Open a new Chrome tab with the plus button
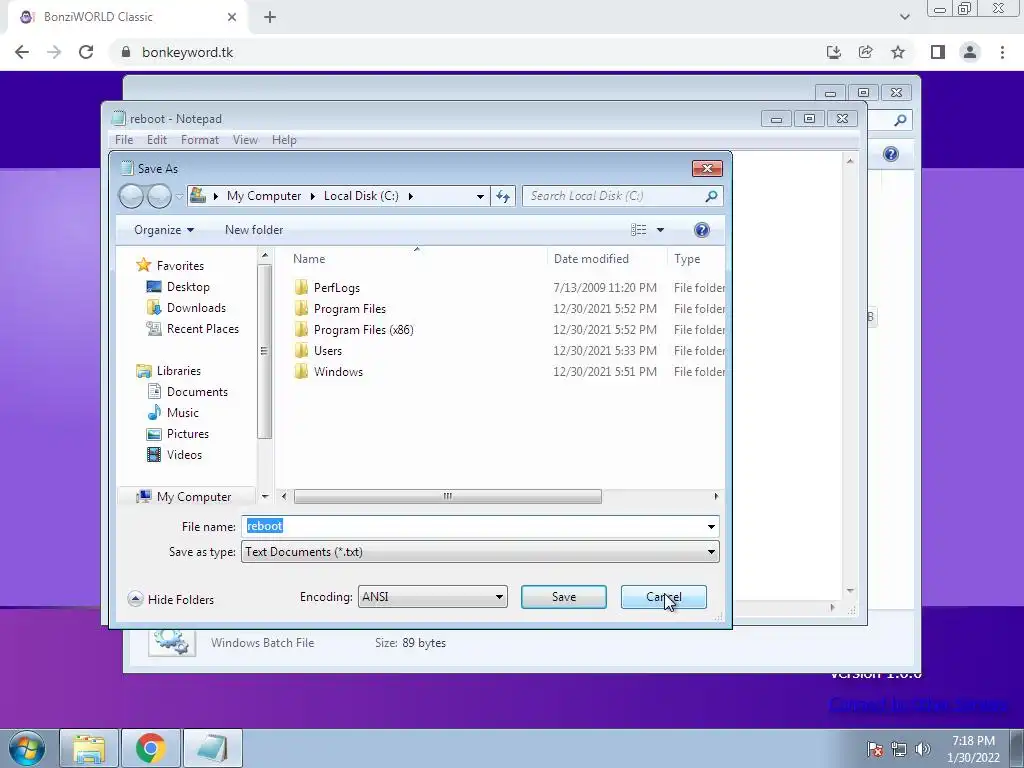This screenshot has width=1024, height=768. point(270,17)
